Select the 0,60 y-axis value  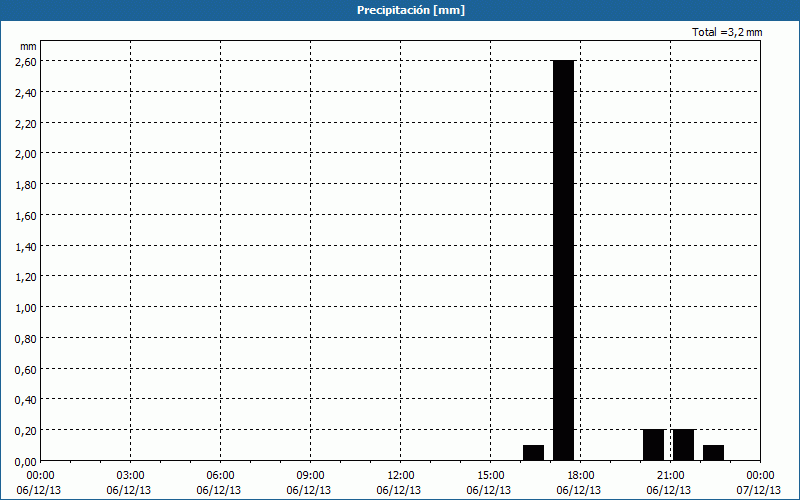click(26, 369)
